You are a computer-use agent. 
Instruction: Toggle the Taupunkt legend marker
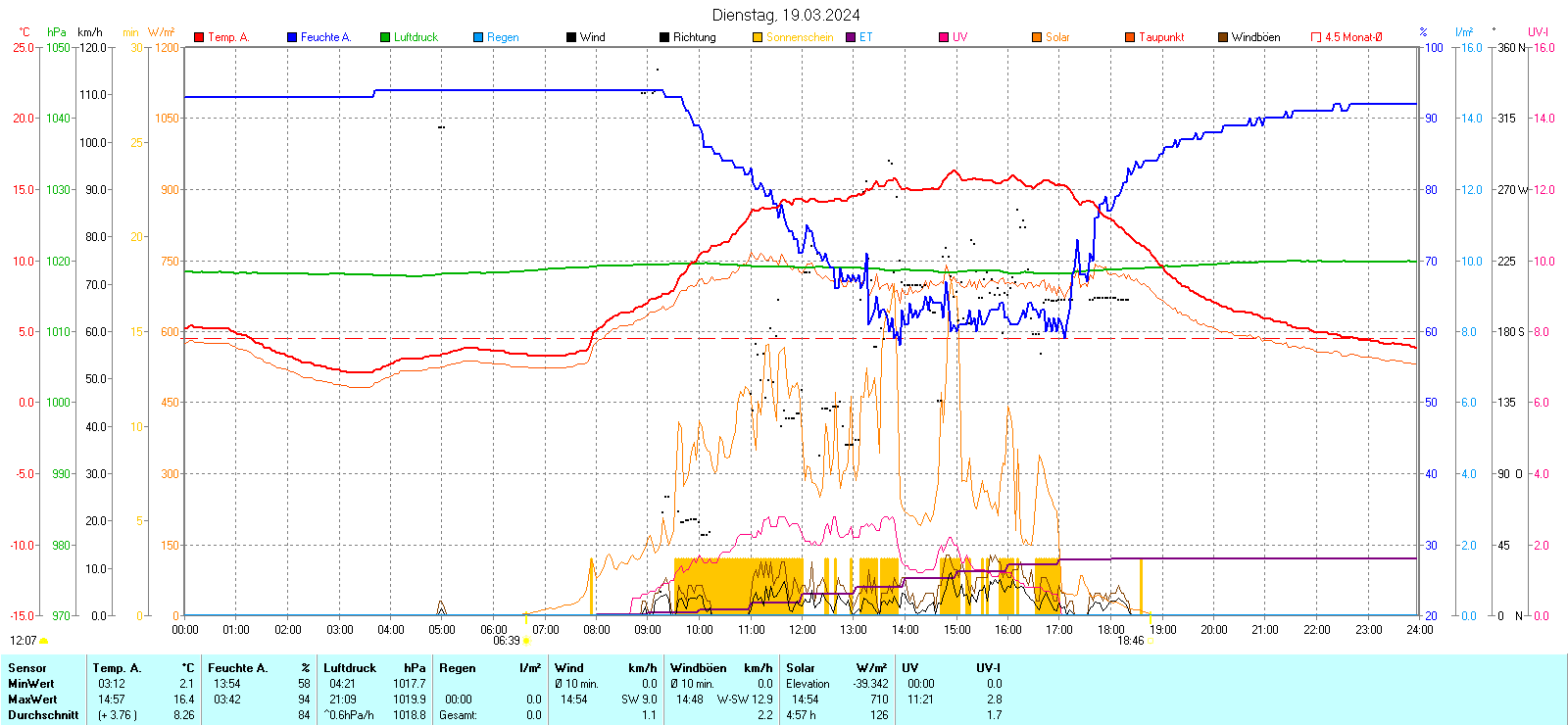[1130, 37]
